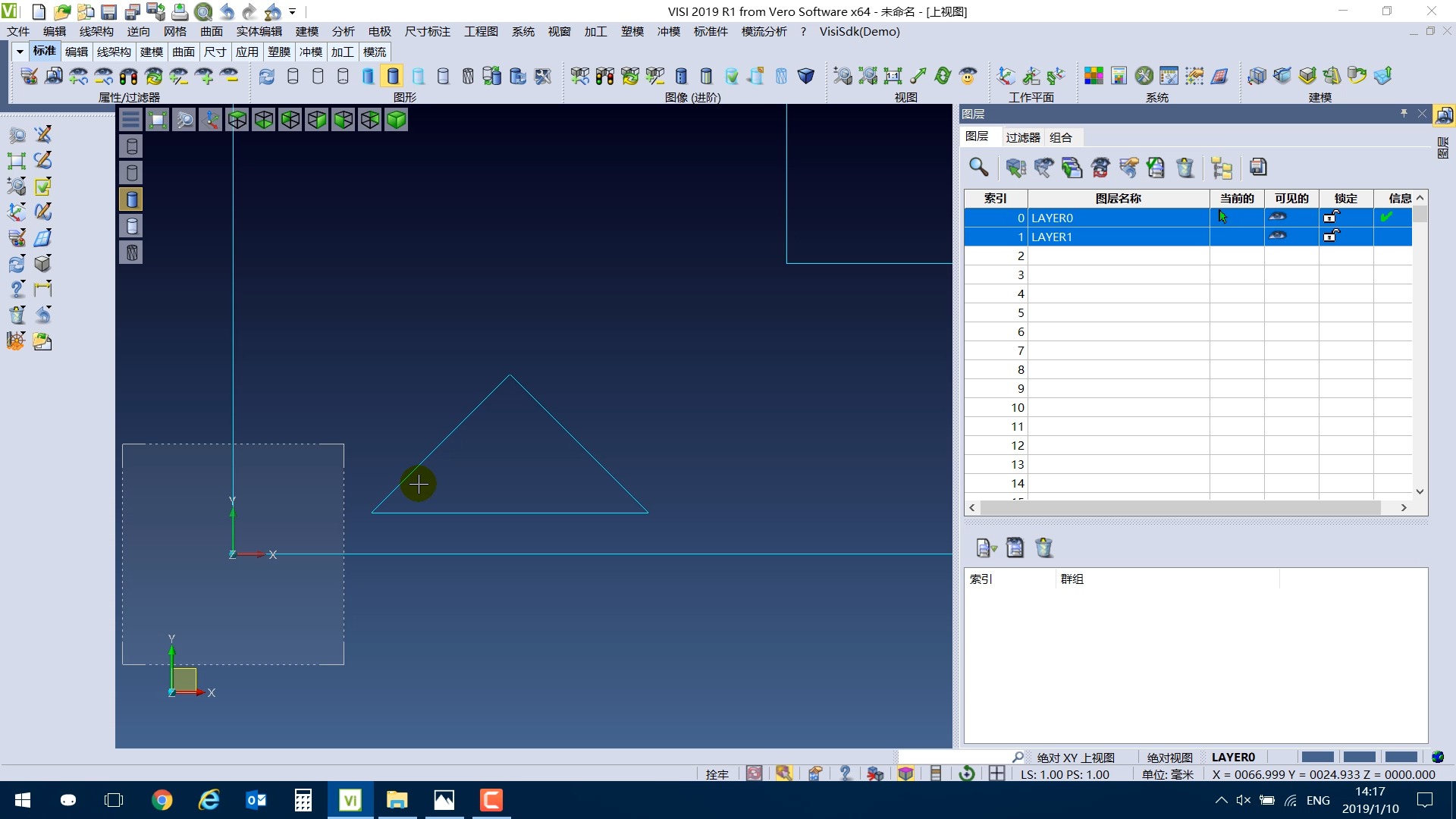Open the 实体编辑 menu
This screenshot has height=819, width=1456.
[x=259, y=31]
